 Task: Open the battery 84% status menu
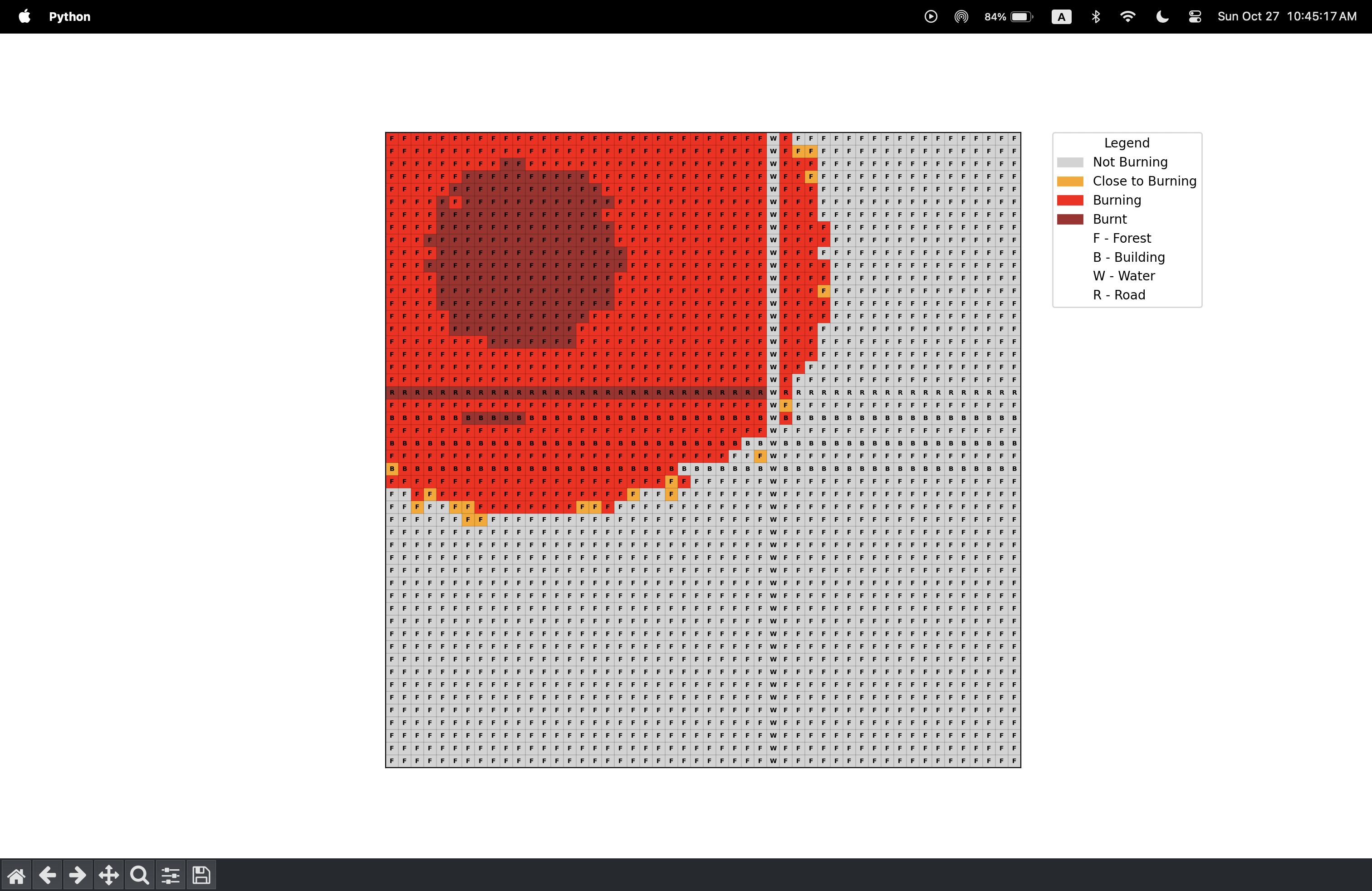tap(1009, 16)
